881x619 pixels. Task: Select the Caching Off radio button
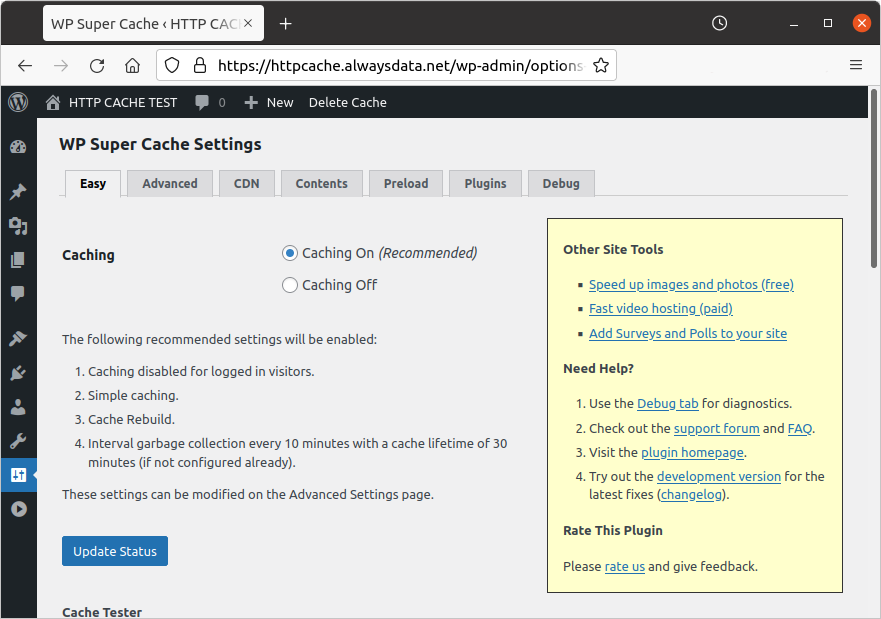(x=290, y=285)
